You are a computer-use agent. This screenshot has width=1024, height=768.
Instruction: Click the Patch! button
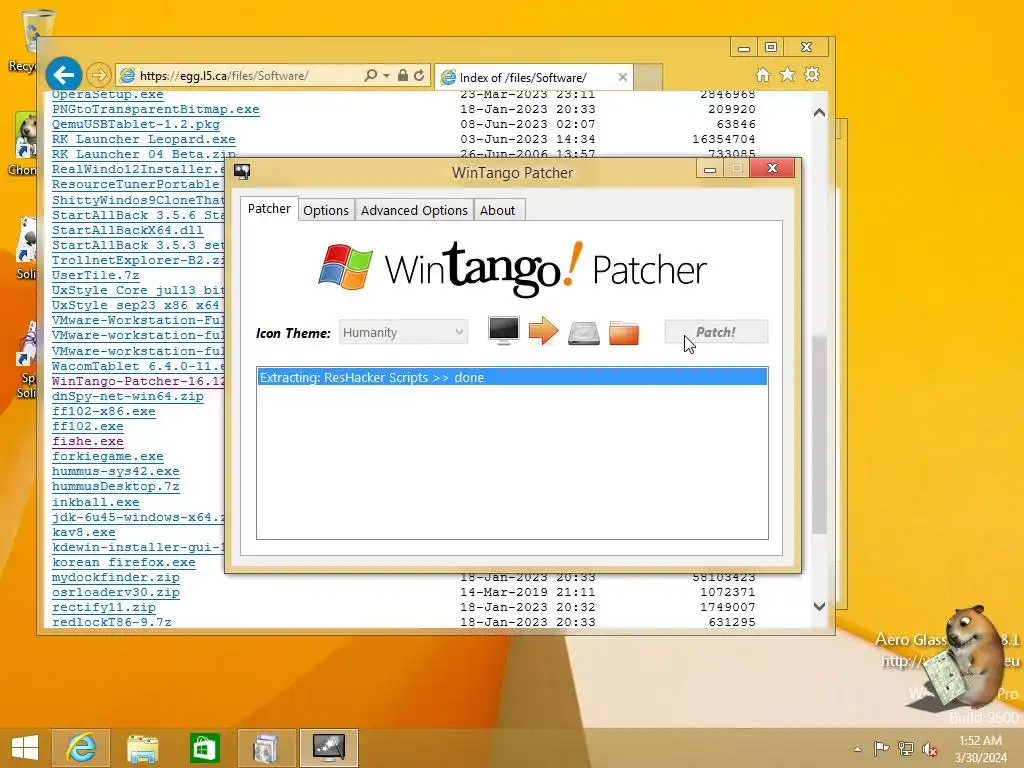click(716, 332)
